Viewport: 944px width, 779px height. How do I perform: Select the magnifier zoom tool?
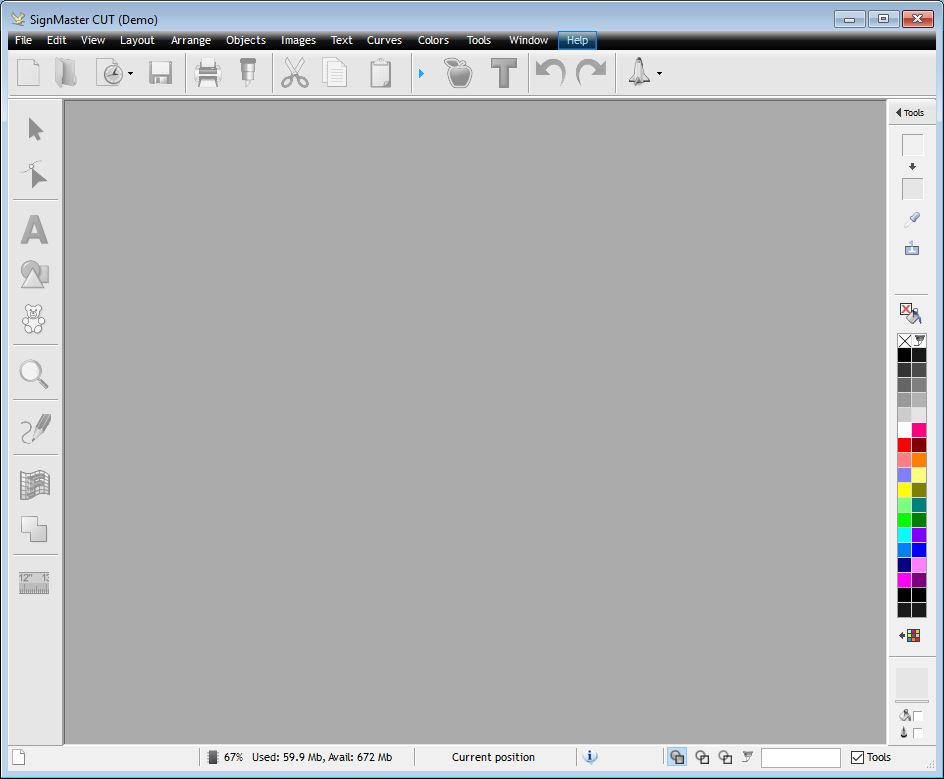tap(34, 374)
